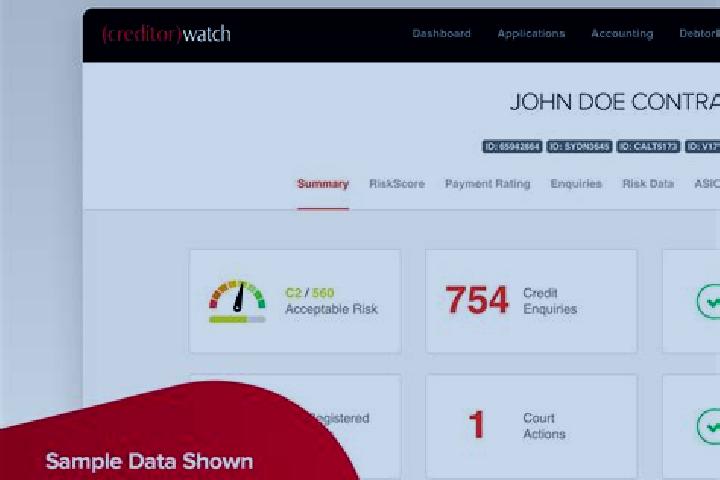Switch to the Risk Data tab
The image size is (720, 480).
click(x=648, y=184)
